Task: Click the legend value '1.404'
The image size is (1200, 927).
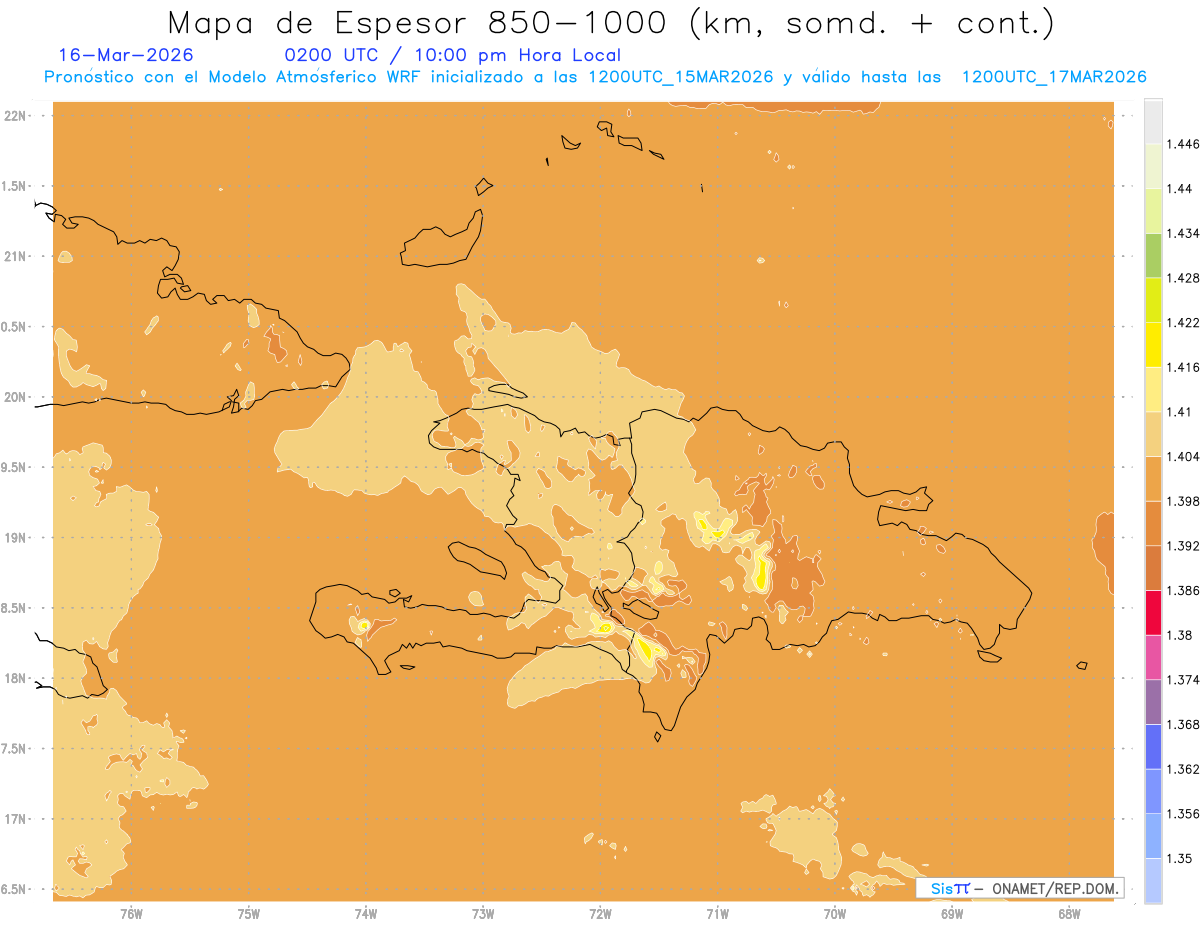Action: click(x=1182, y=457)
